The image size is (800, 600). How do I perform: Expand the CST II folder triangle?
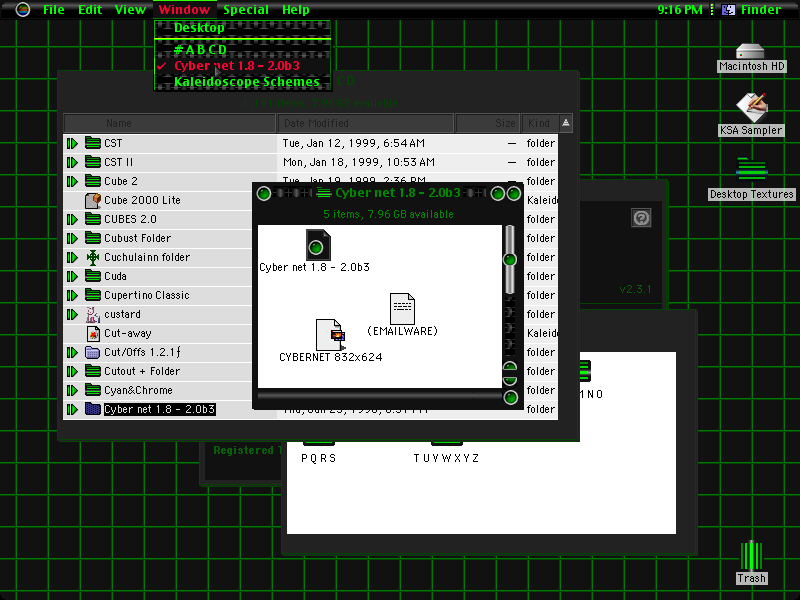tap(72, 162)
